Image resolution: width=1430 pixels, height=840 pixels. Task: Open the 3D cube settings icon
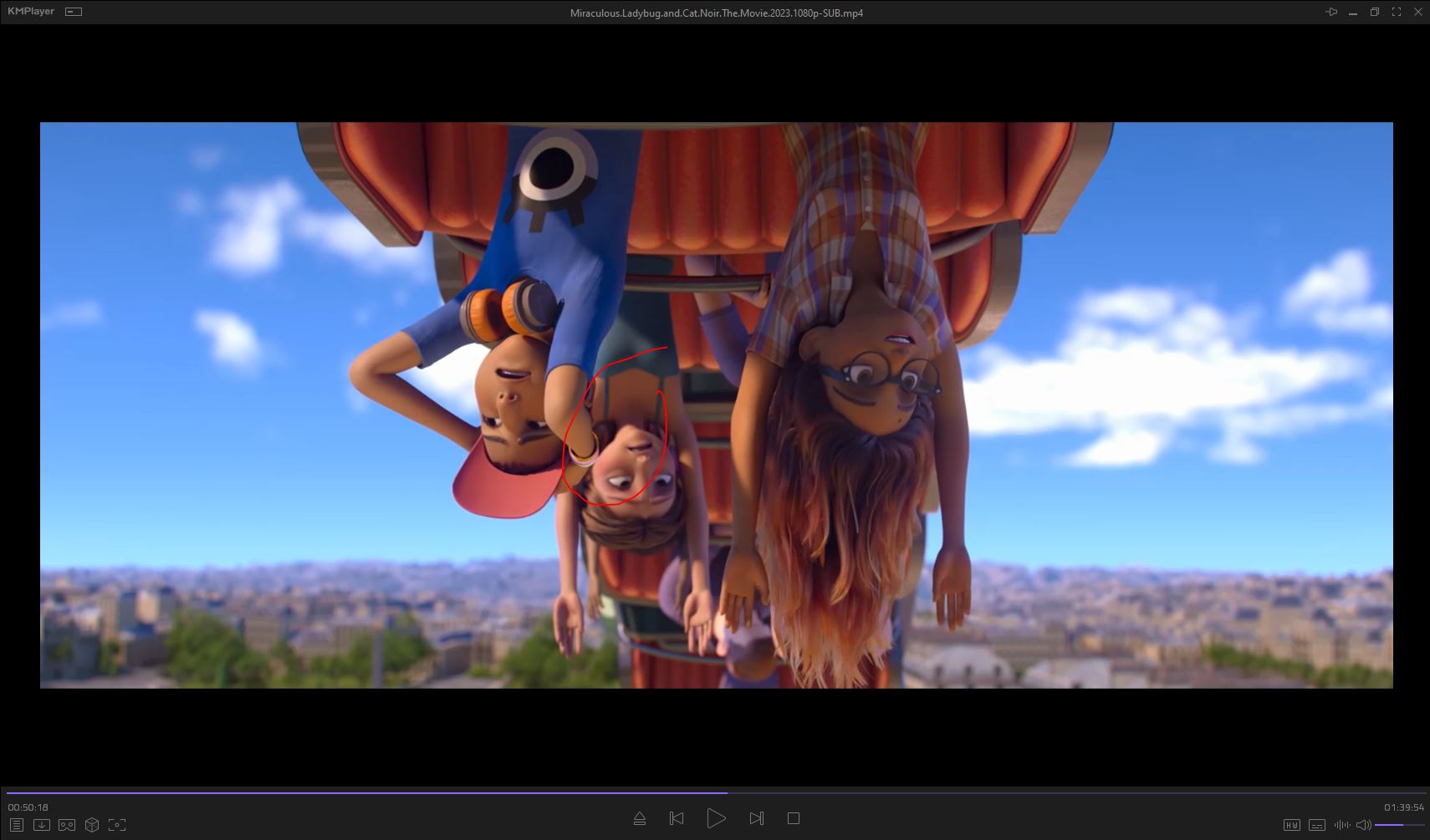click(92, 825)
